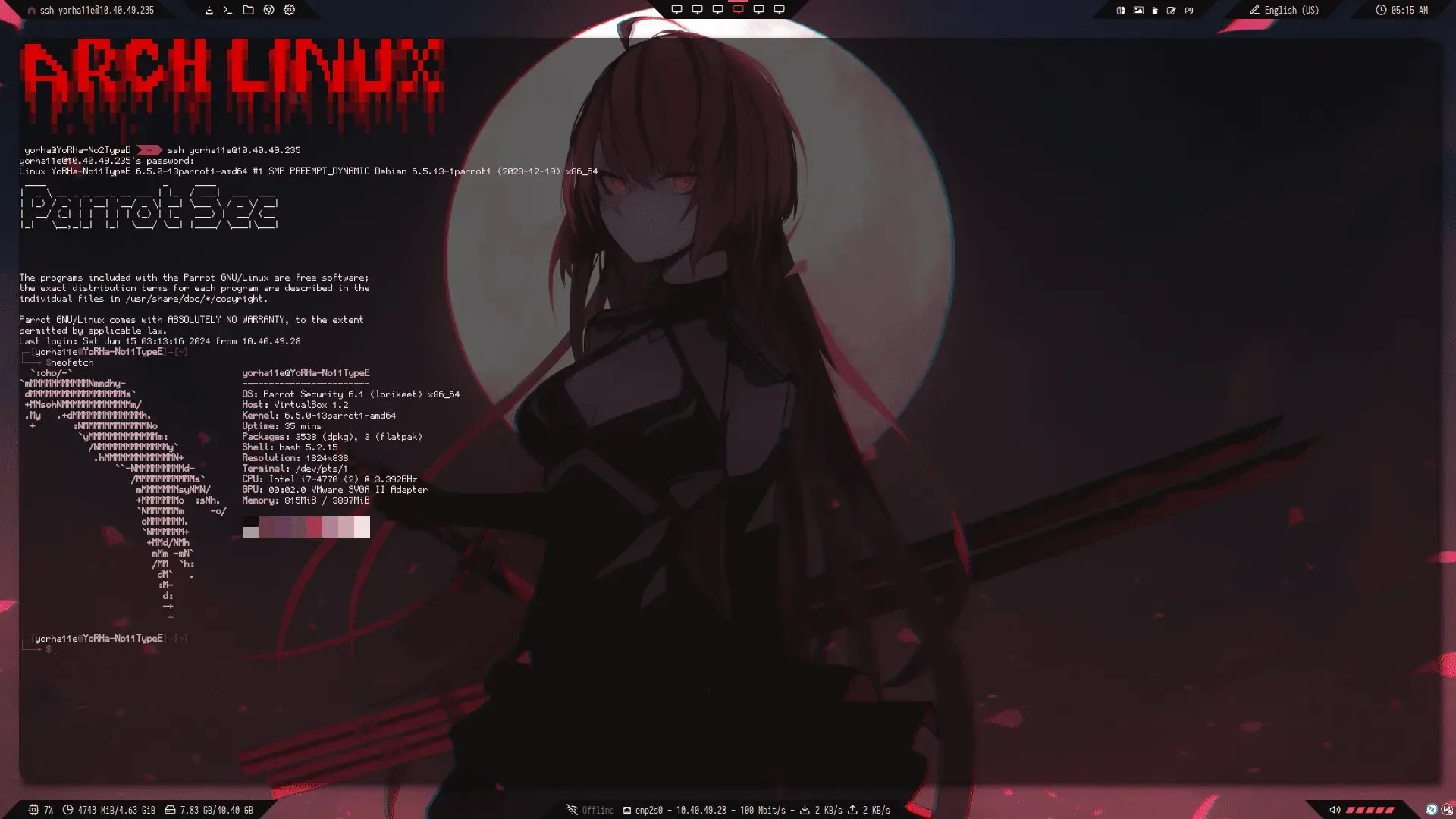
Task: Click the 'OS: Parrot Security 6.1' neofetch line
Action: [350, 394]
